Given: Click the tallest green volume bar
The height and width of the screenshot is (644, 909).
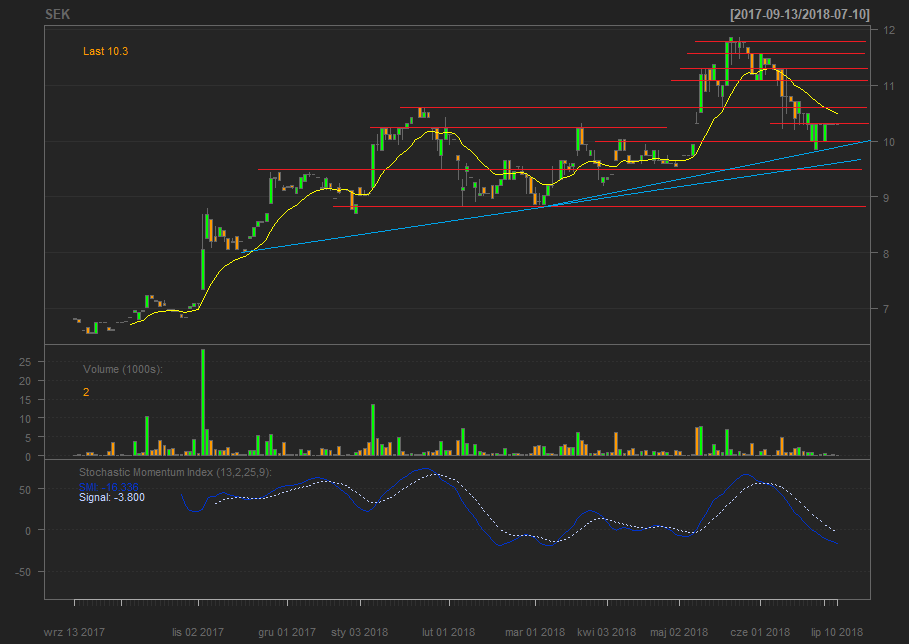Looking at the screenshot, I should [x=203, y=402].
